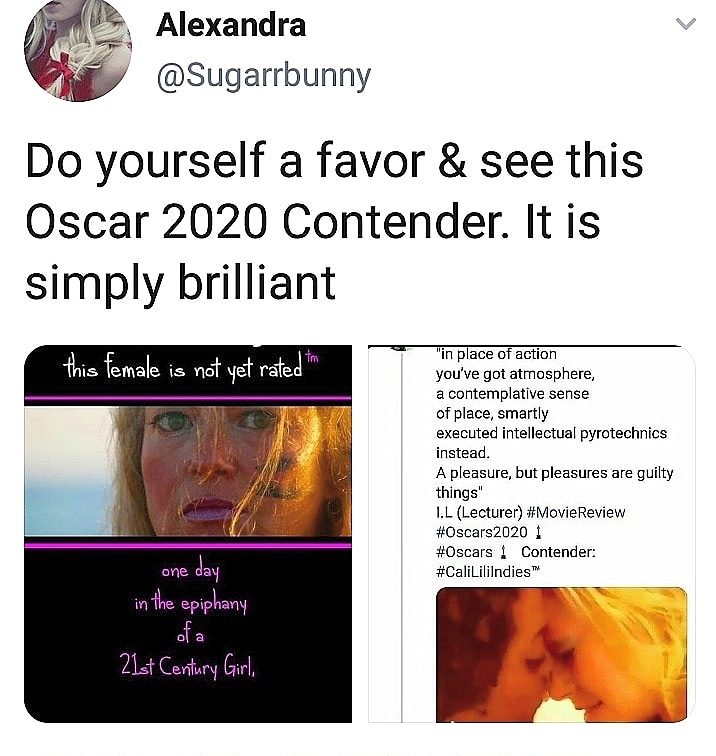Screen dimensions: 716x756
Task: Click the 'I.L (Lecturer)' attribution text
Action: pyautogui.click(x=479, y=513)
